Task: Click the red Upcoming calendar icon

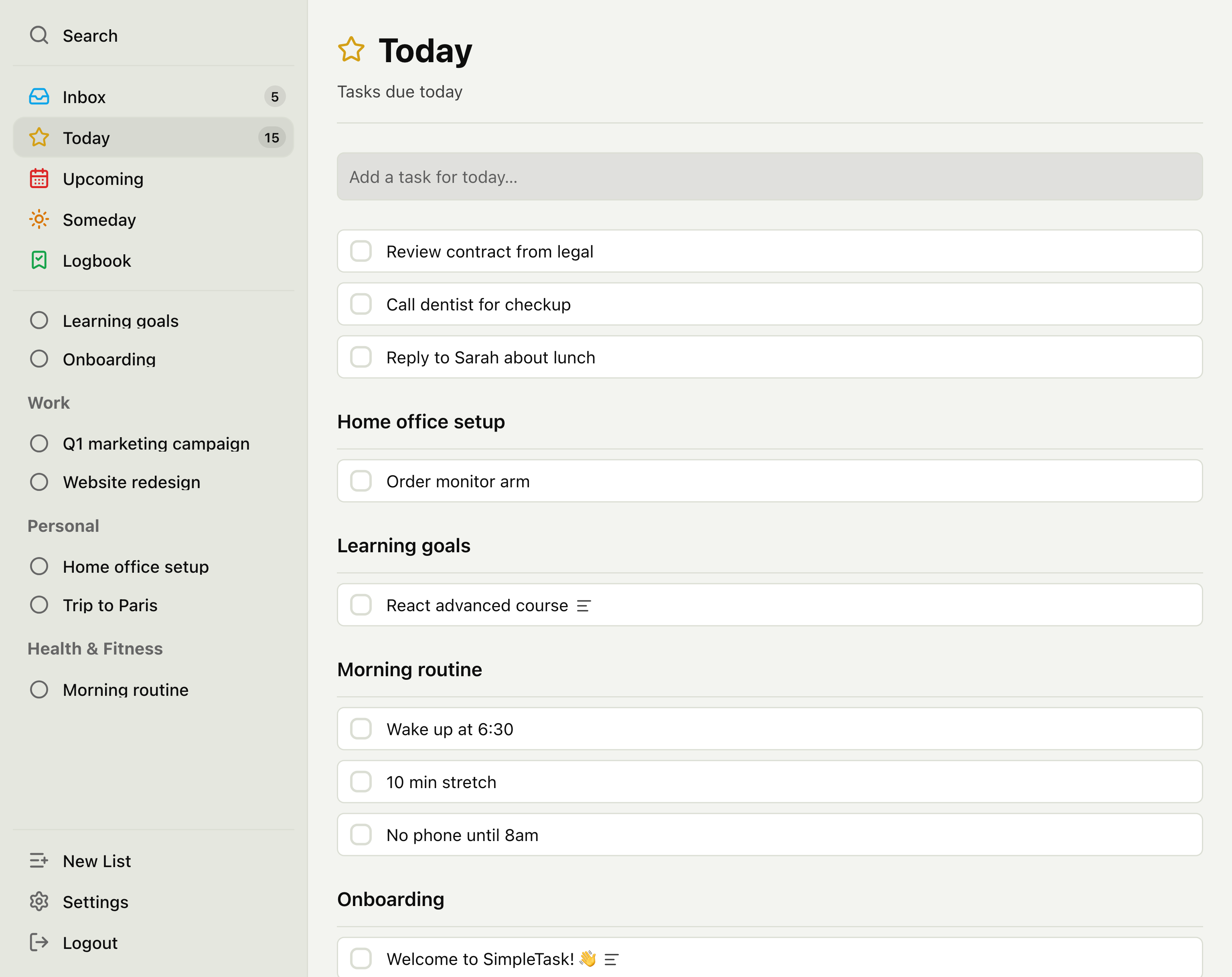Action: pyautogui.click(x=39, y=179)
